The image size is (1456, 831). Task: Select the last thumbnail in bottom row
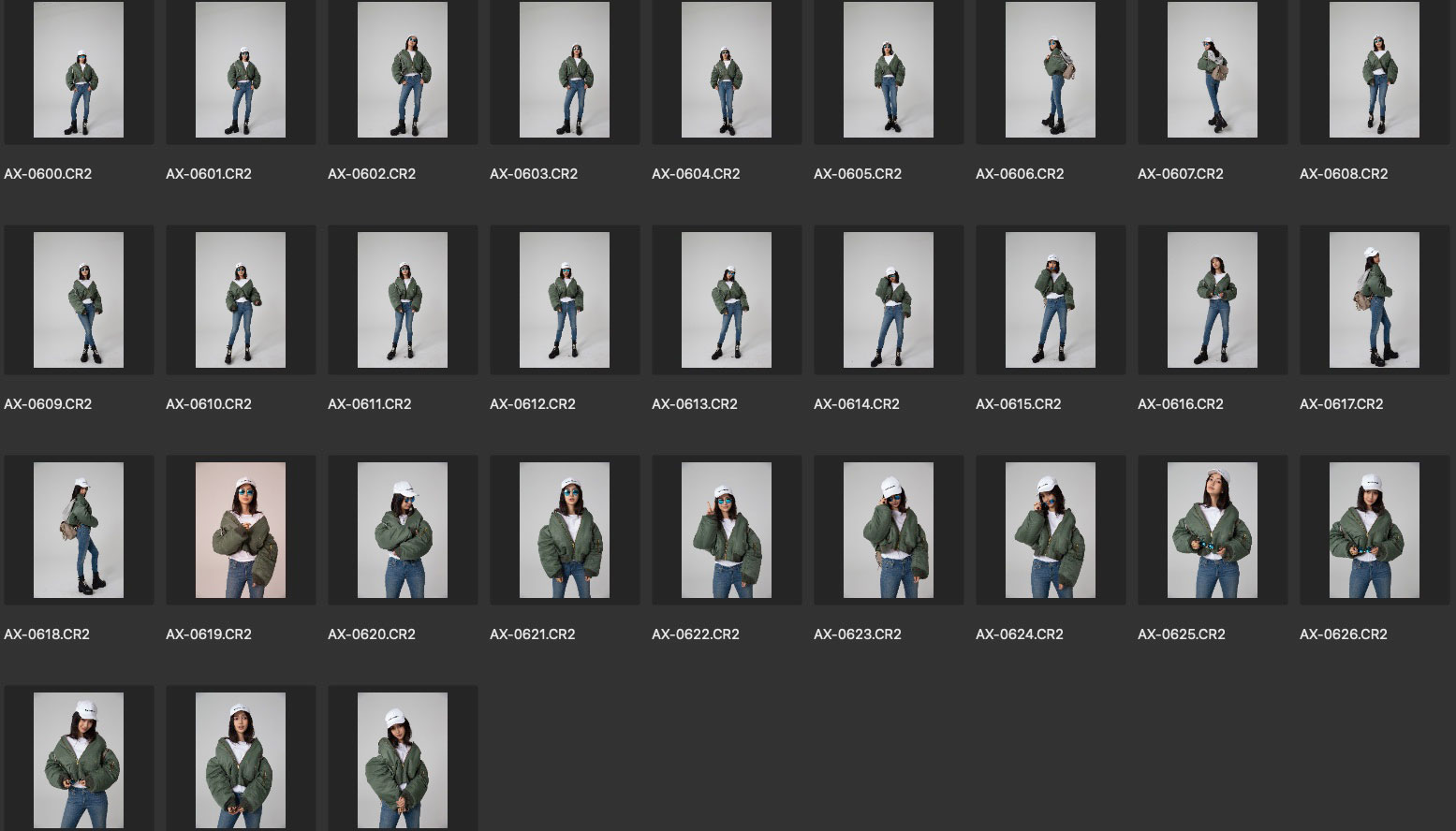pyautogui.click(x=403, y=760)
